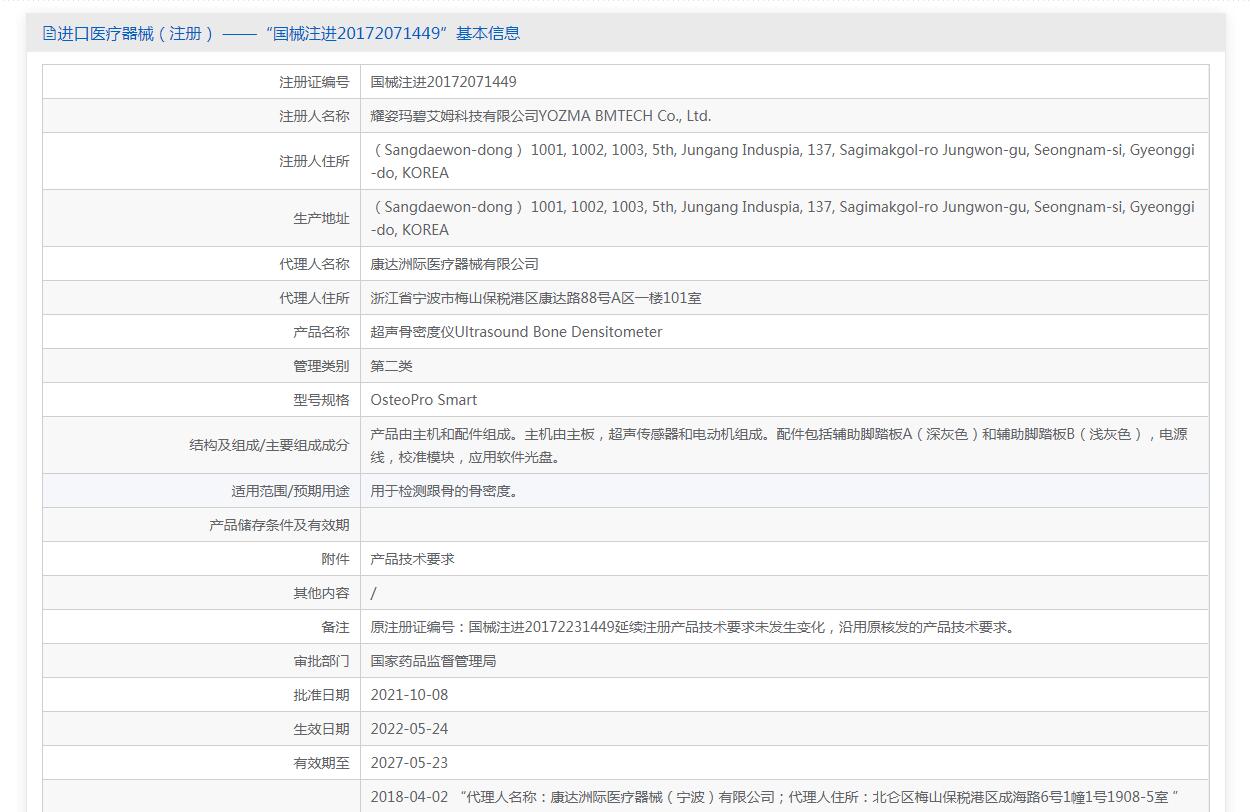Click product name Ultrasound Bone Densitometer
This screenshot has width=1250, height=812.
coord(516,332)
